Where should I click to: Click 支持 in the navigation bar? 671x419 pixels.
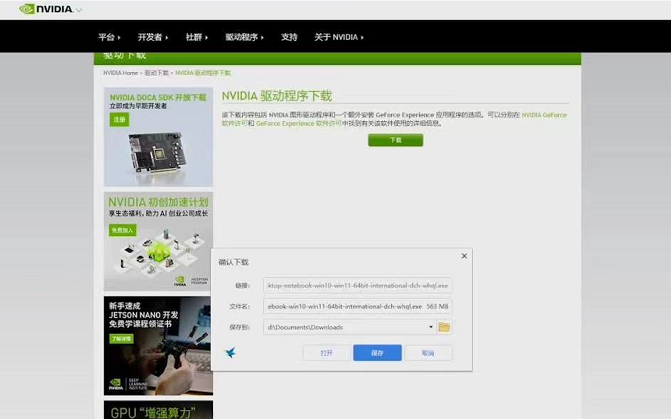tap(289, 37)
